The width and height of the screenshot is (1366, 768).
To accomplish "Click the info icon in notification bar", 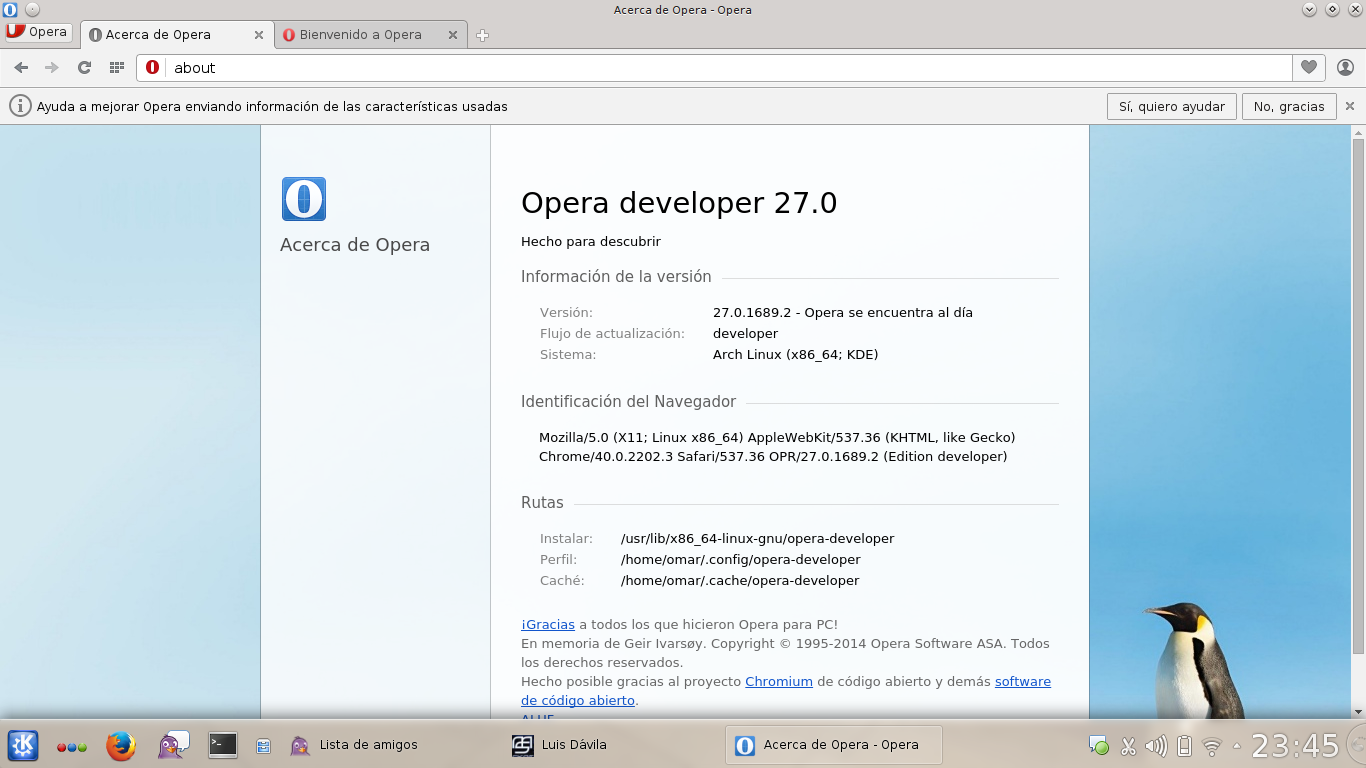I will tap(20, 106).
